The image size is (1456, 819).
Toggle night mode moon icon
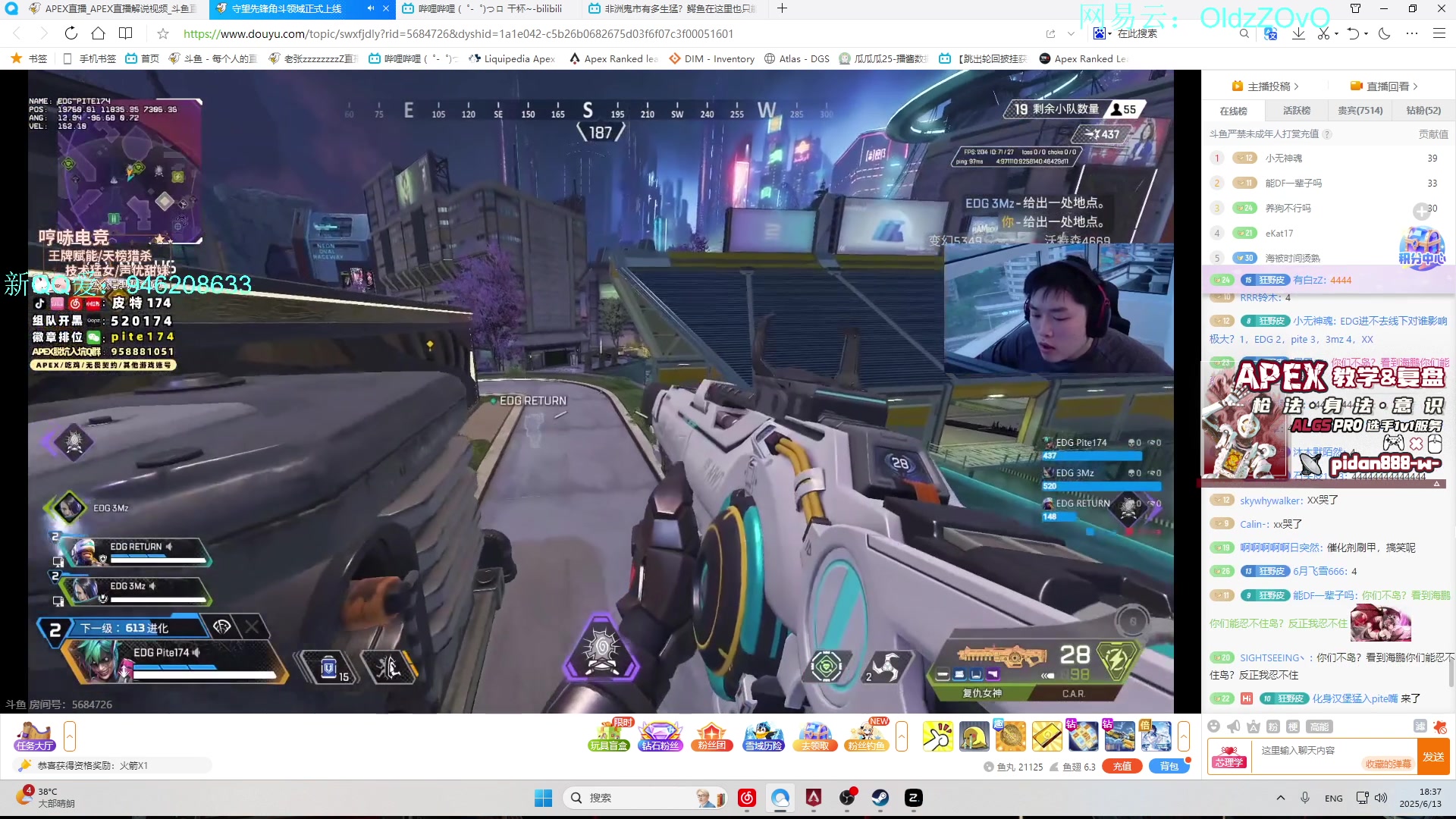coord(1385,33)
